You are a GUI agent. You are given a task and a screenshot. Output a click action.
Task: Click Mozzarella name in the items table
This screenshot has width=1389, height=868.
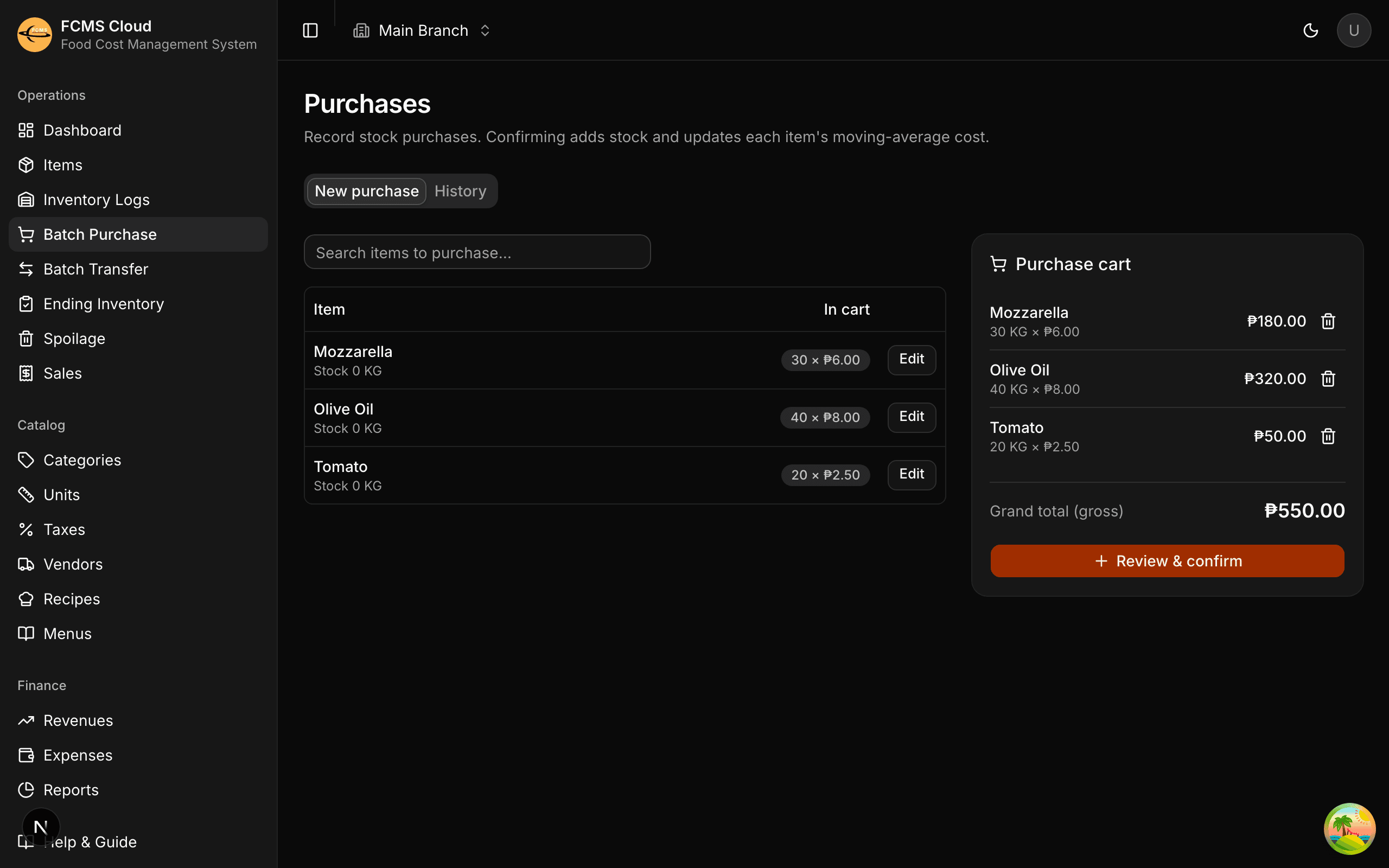tap(353, 352)
